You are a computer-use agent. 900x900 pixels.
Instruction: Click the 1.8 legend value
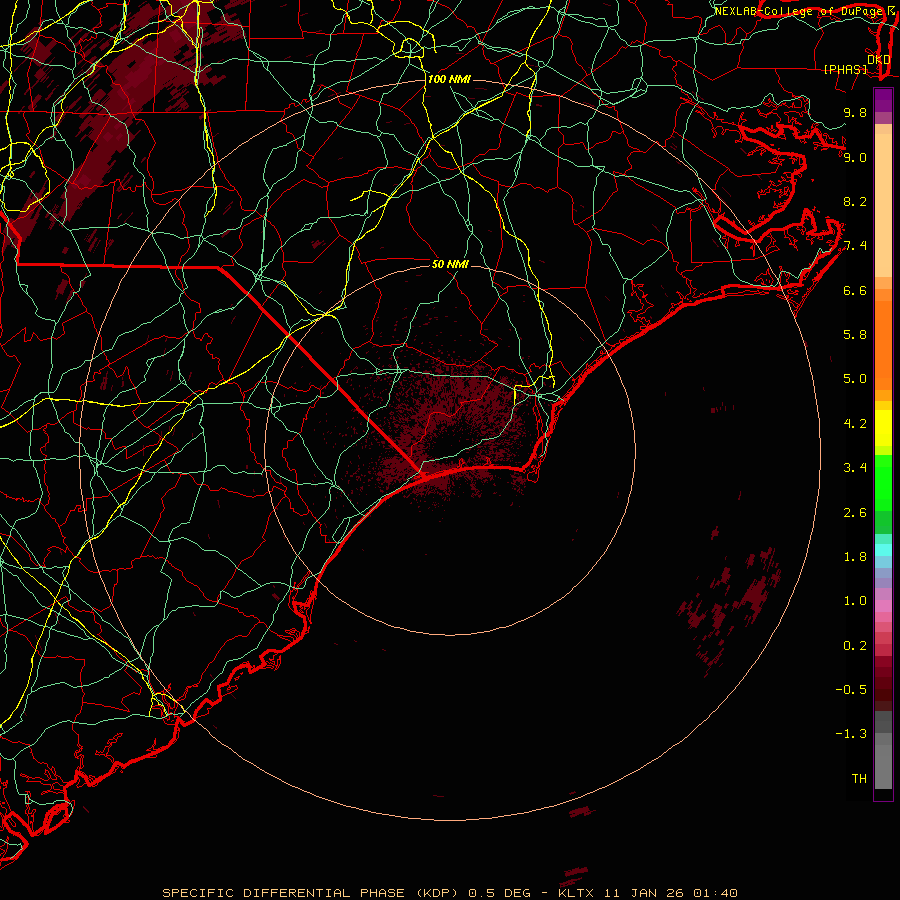(x=855, y=557)
